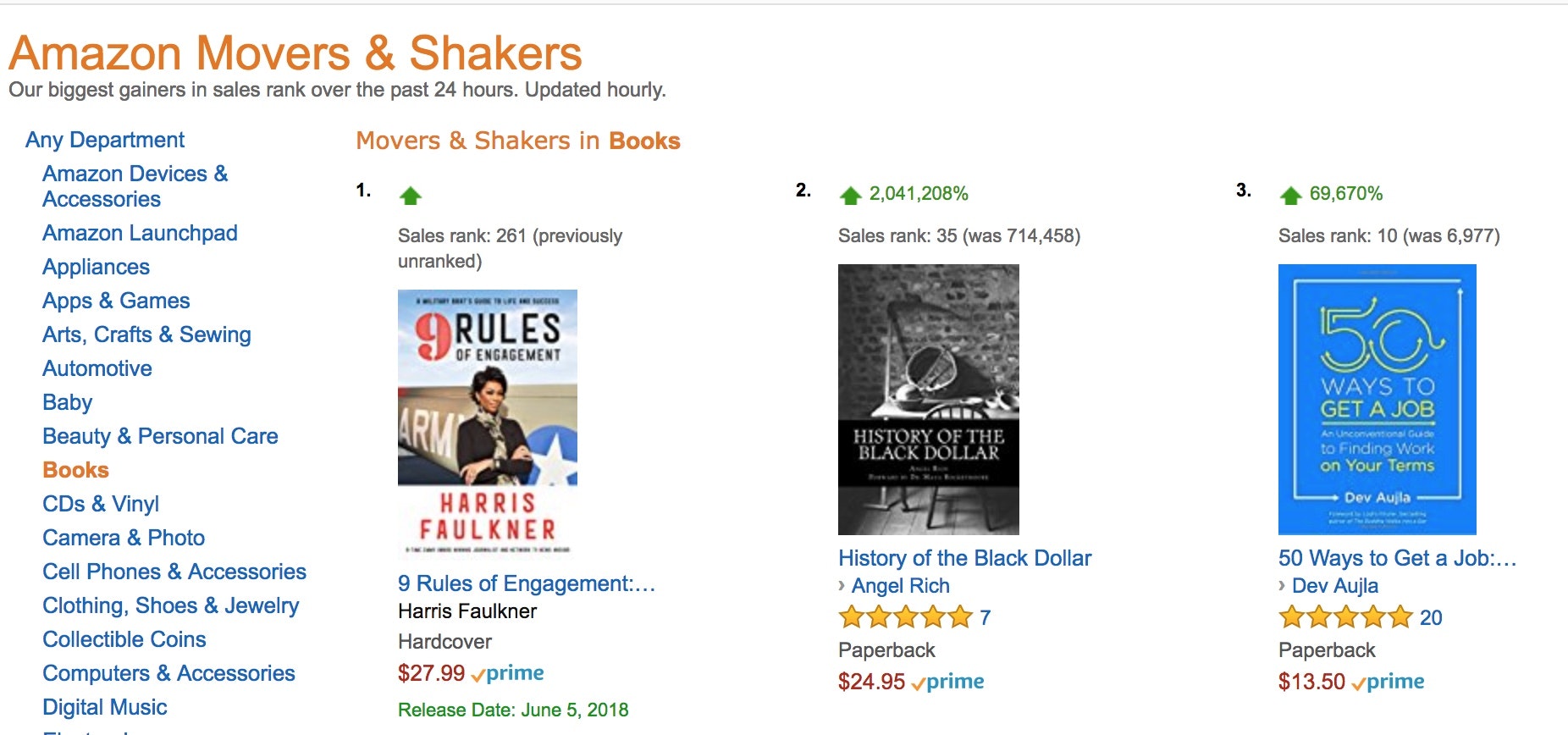Click green arrow beside 2,041,208% gain
The width and height of the screenshot is (1568, 735).
tap(850, 196)
